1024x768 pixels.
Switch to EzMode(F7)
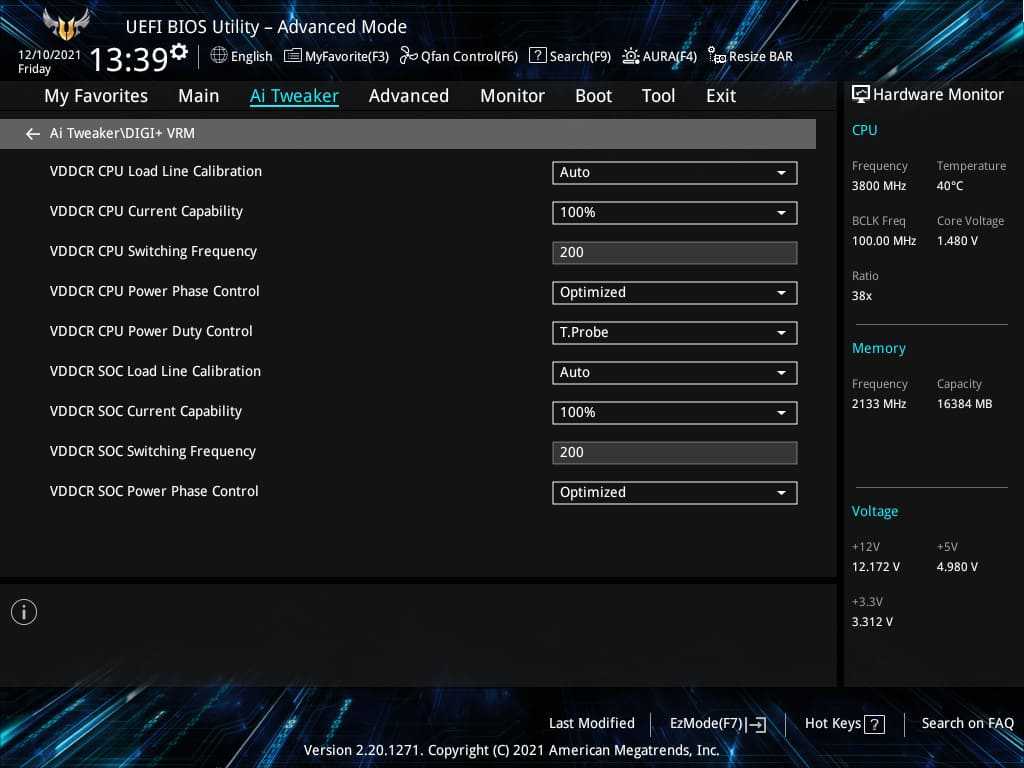[x=717, y=724]
